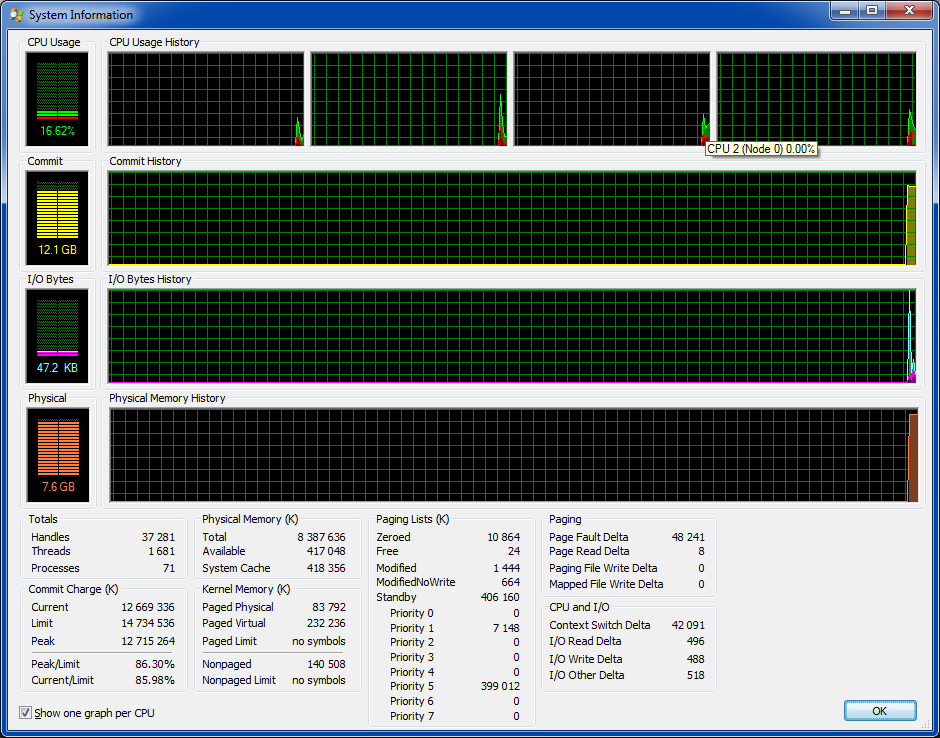Click the Handles value in Totals
This screenshot has height=738, width=940.
pyautogui.click(x=158, y=537)
